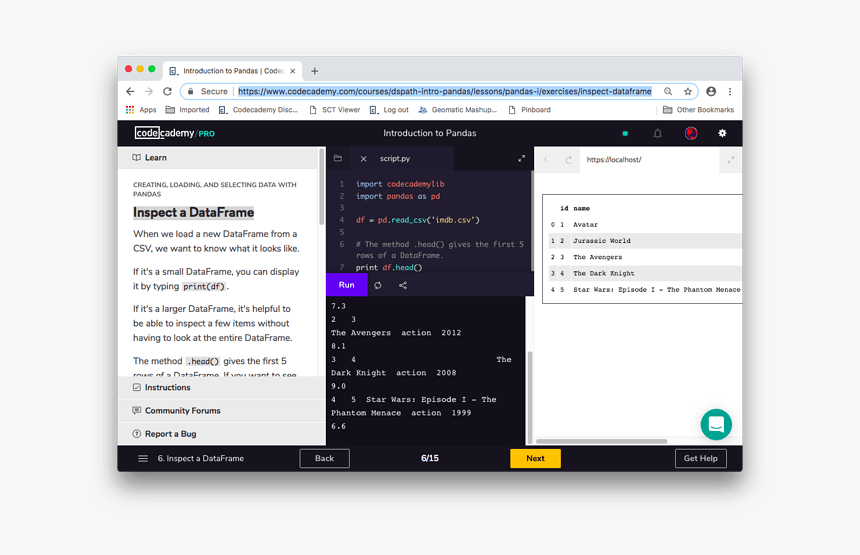
Task: Go back with the browser back arrow
Action: pos(130,92)
